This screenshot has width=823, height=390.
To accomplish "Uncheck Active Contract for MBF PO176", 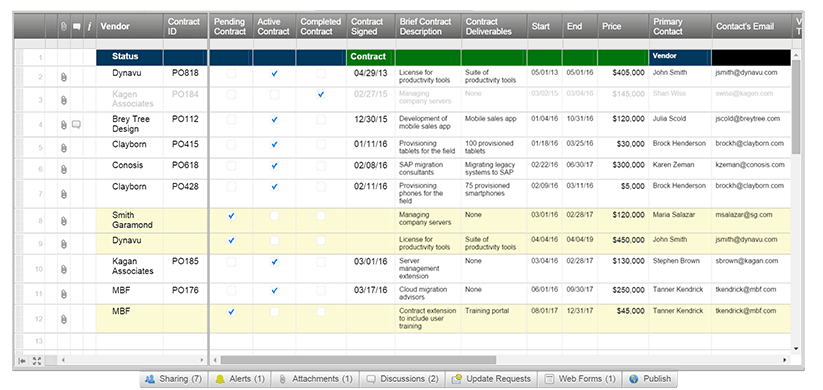I will (x=274, y=290).
